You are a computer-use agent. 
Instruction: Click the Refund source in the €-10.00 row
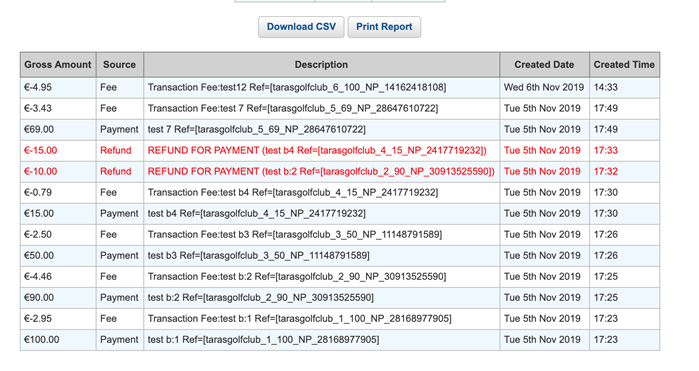click(115, 171)
